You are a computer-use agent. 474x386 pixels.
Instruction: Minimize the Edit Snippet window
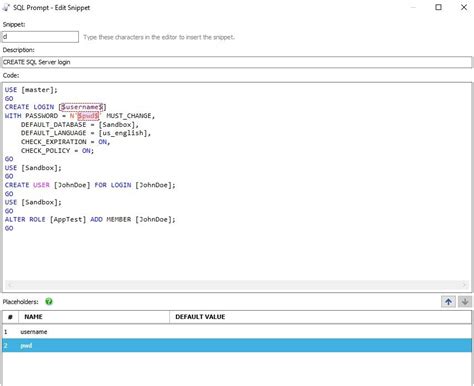pos(413,7)
